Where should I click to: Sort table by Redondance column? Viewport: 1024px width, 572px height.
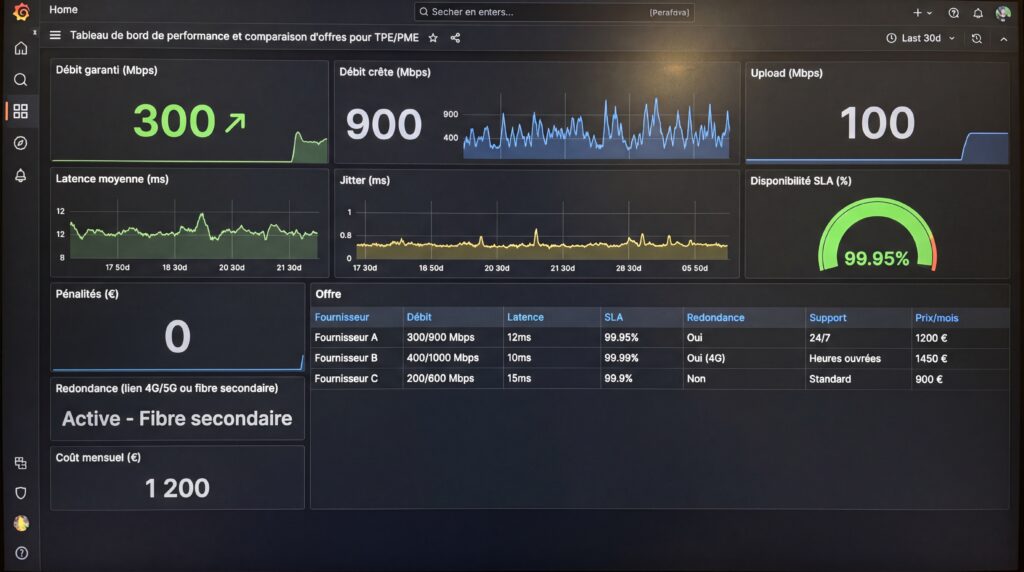coord(715,318)
